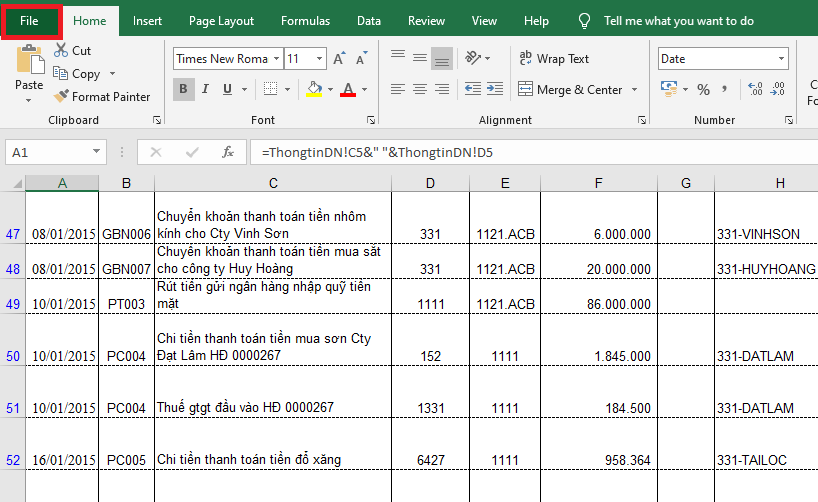Open the File tab
The image size is (818, 502).
(x=29, y=20)
